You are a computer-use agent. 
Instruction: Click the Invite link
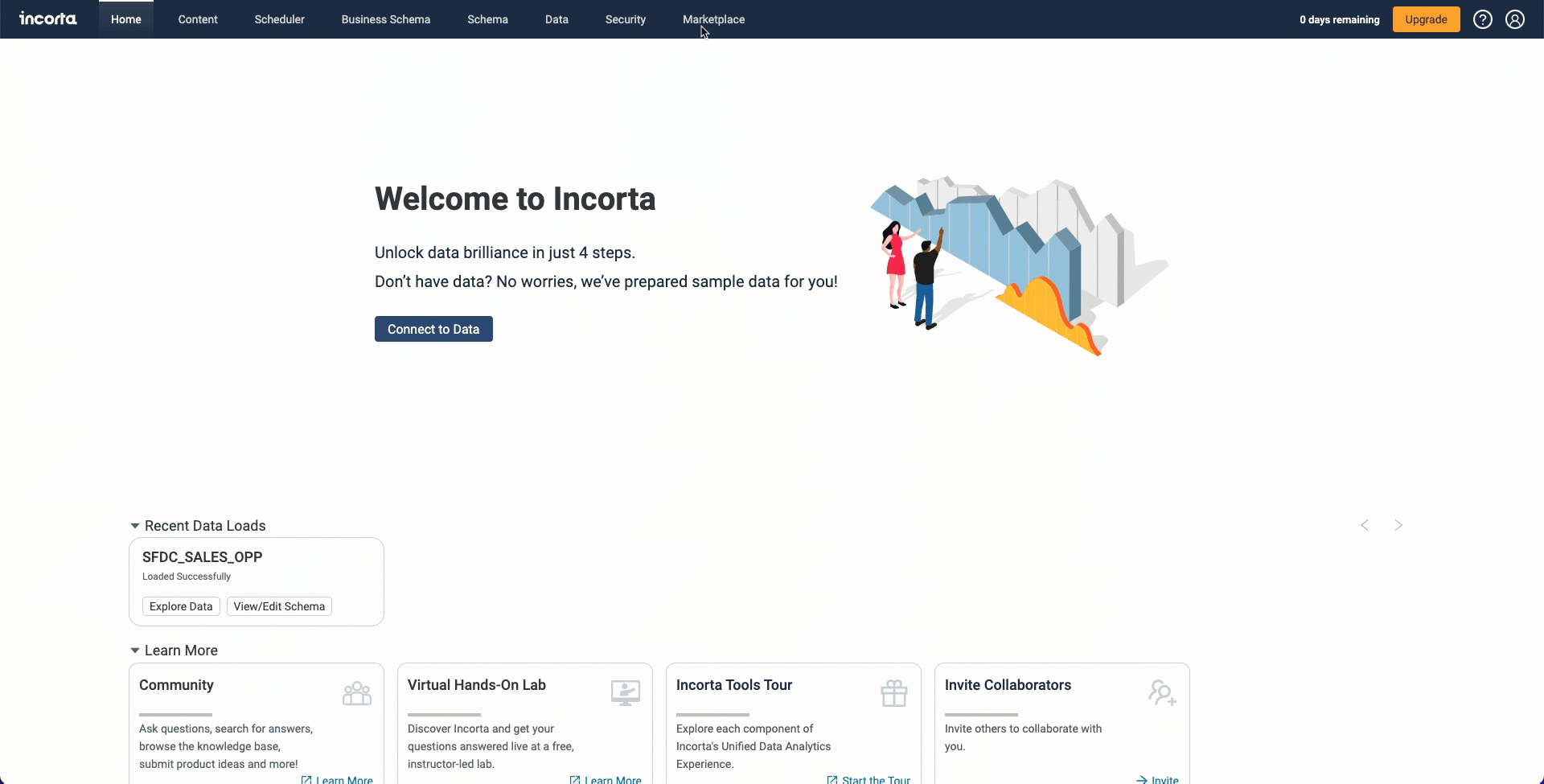(1158, 779)
